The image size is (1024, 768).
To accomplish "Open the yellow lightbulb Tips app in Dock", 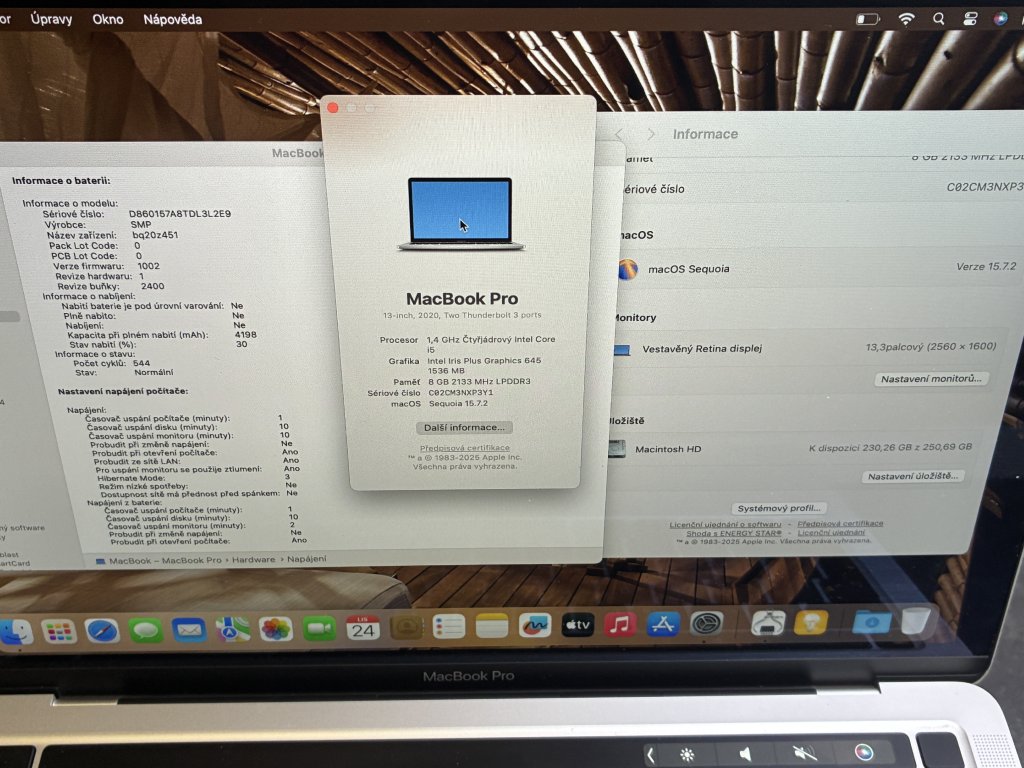I will [x=811, y=622].
